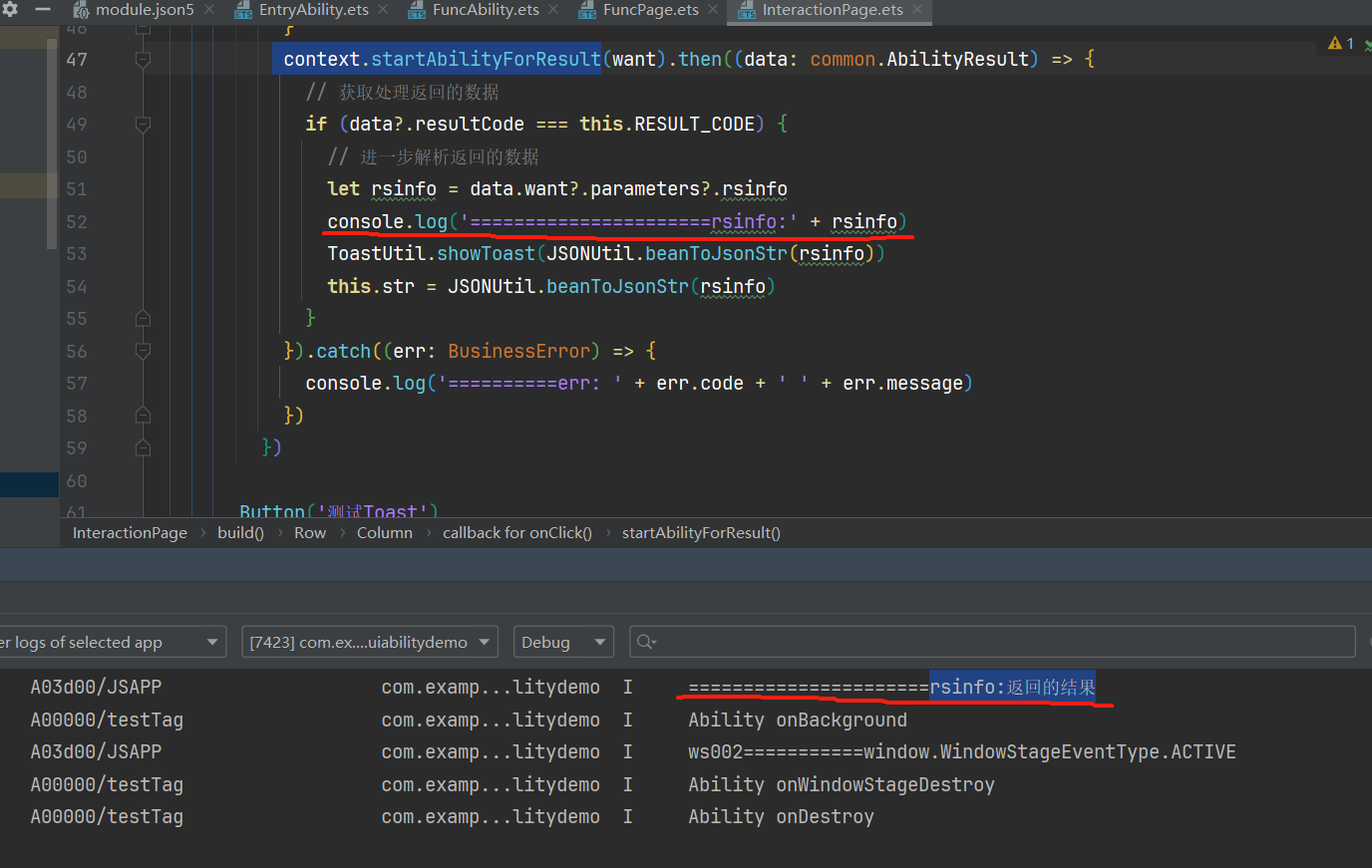Click the EntryAbility.ets file icon

click(x=243, y=10)
